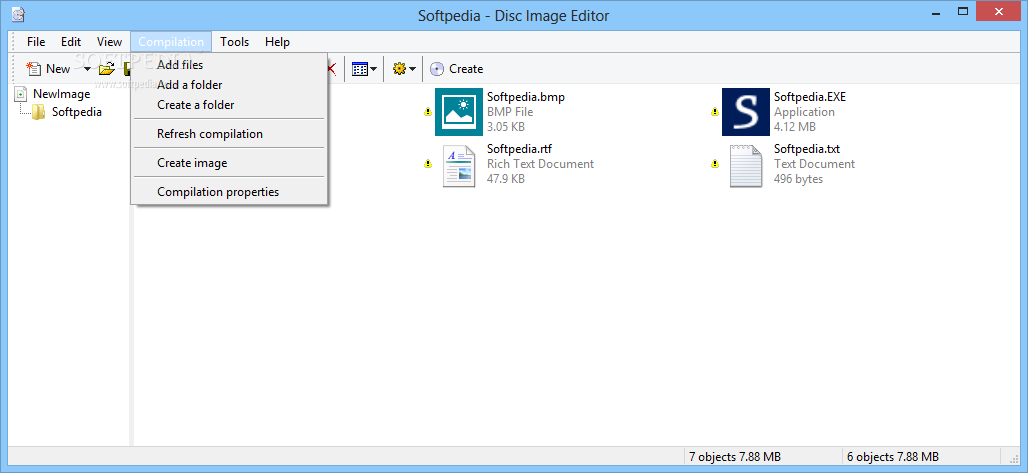
Task: Open the Tools menu
Action: point(235,42)
